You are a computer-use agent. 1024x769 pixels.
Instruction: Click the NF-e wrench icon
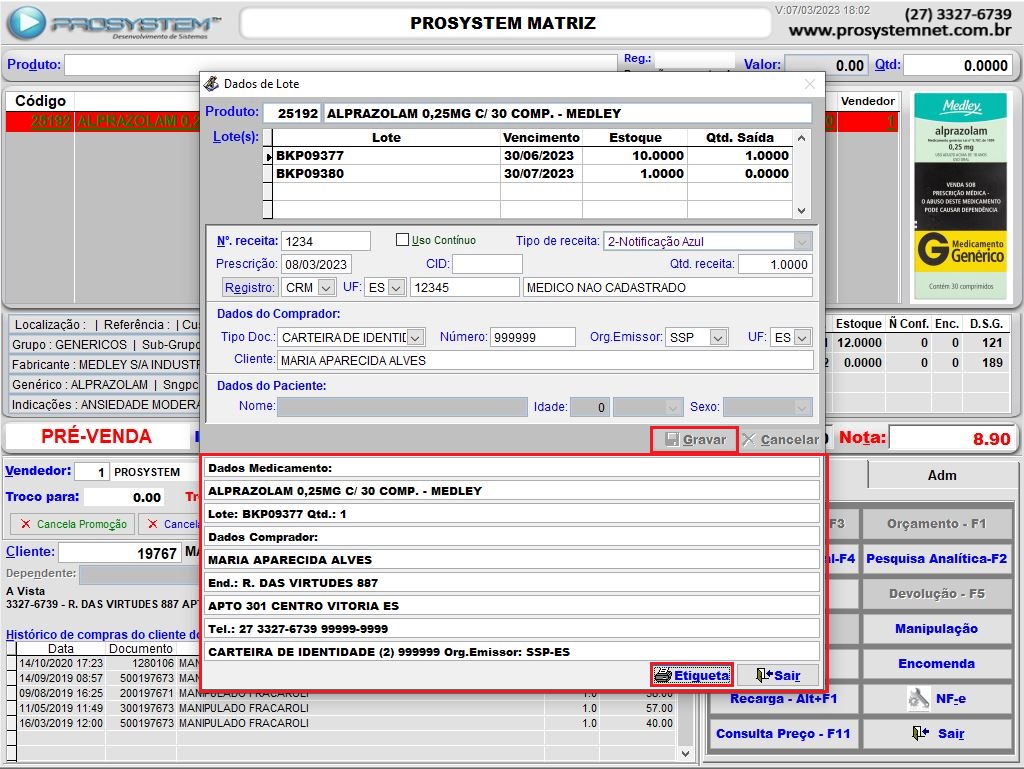[x=918, y=698]
